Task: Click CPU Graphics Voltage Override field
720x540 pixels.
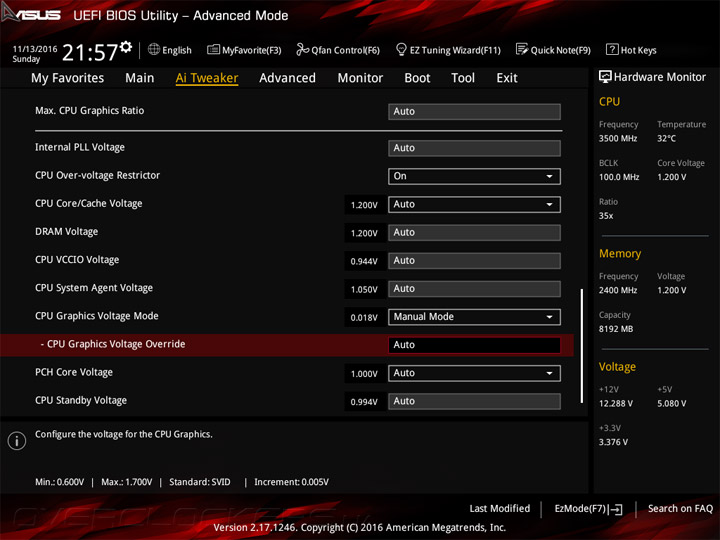Action: point(474,345)
